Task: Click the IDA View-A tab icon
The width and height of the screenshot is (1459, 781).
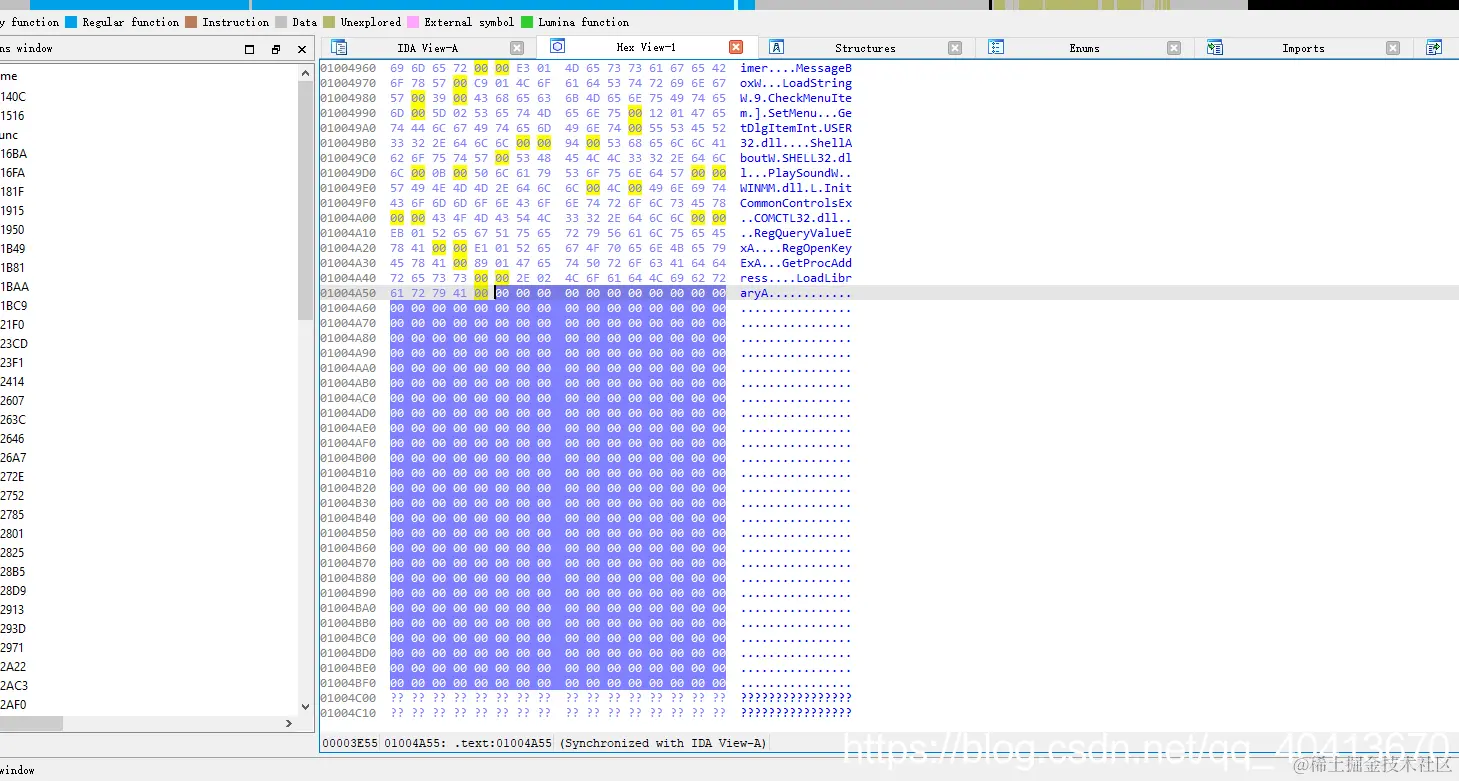Action: tap(339, 47)
